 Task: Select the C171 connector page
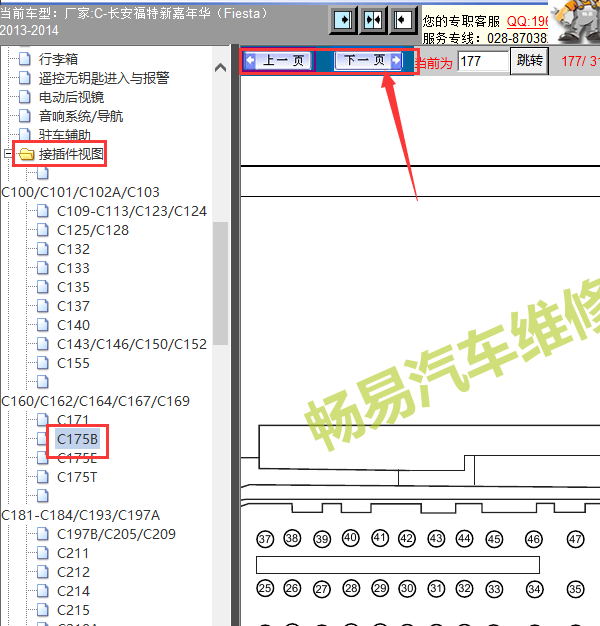click(x=73, y=419)
